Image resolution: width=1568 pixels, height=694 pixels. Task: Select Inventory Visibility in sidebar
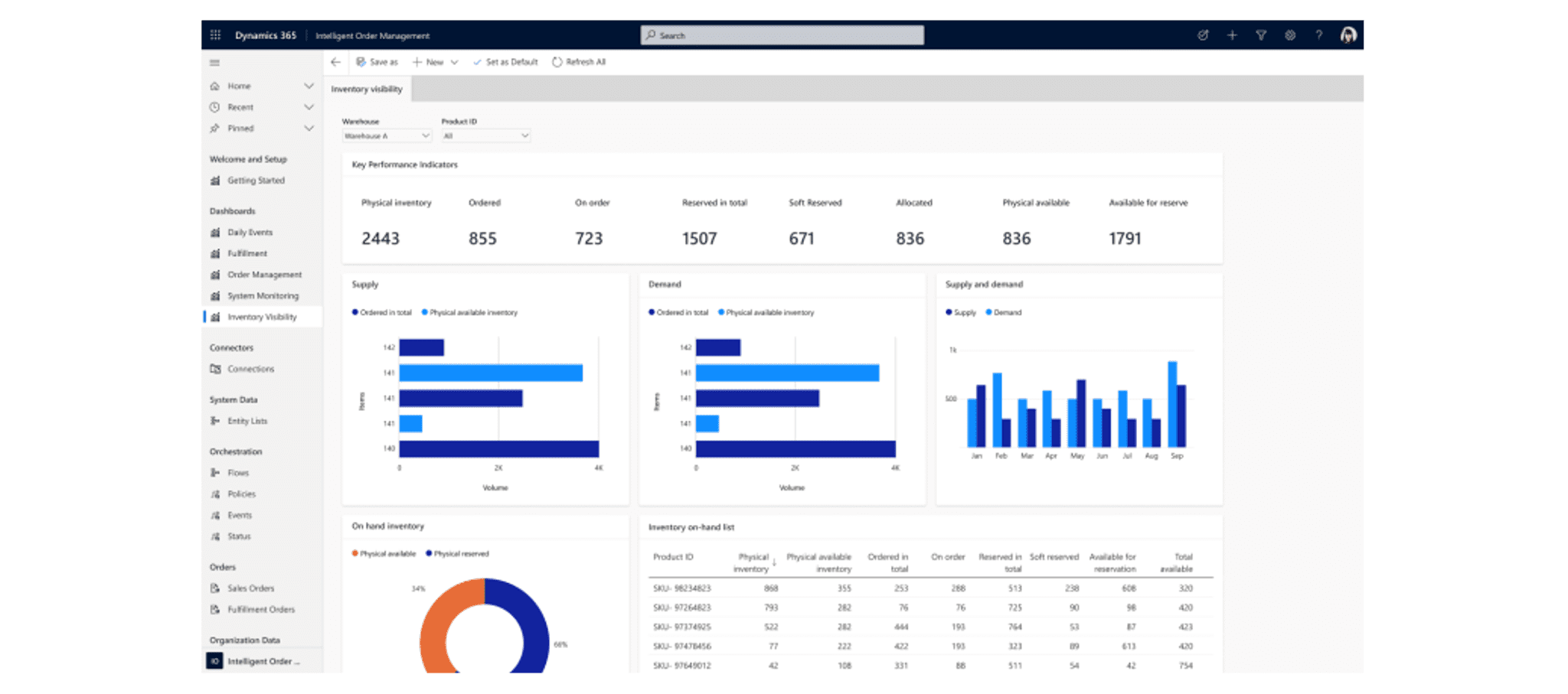262,317
